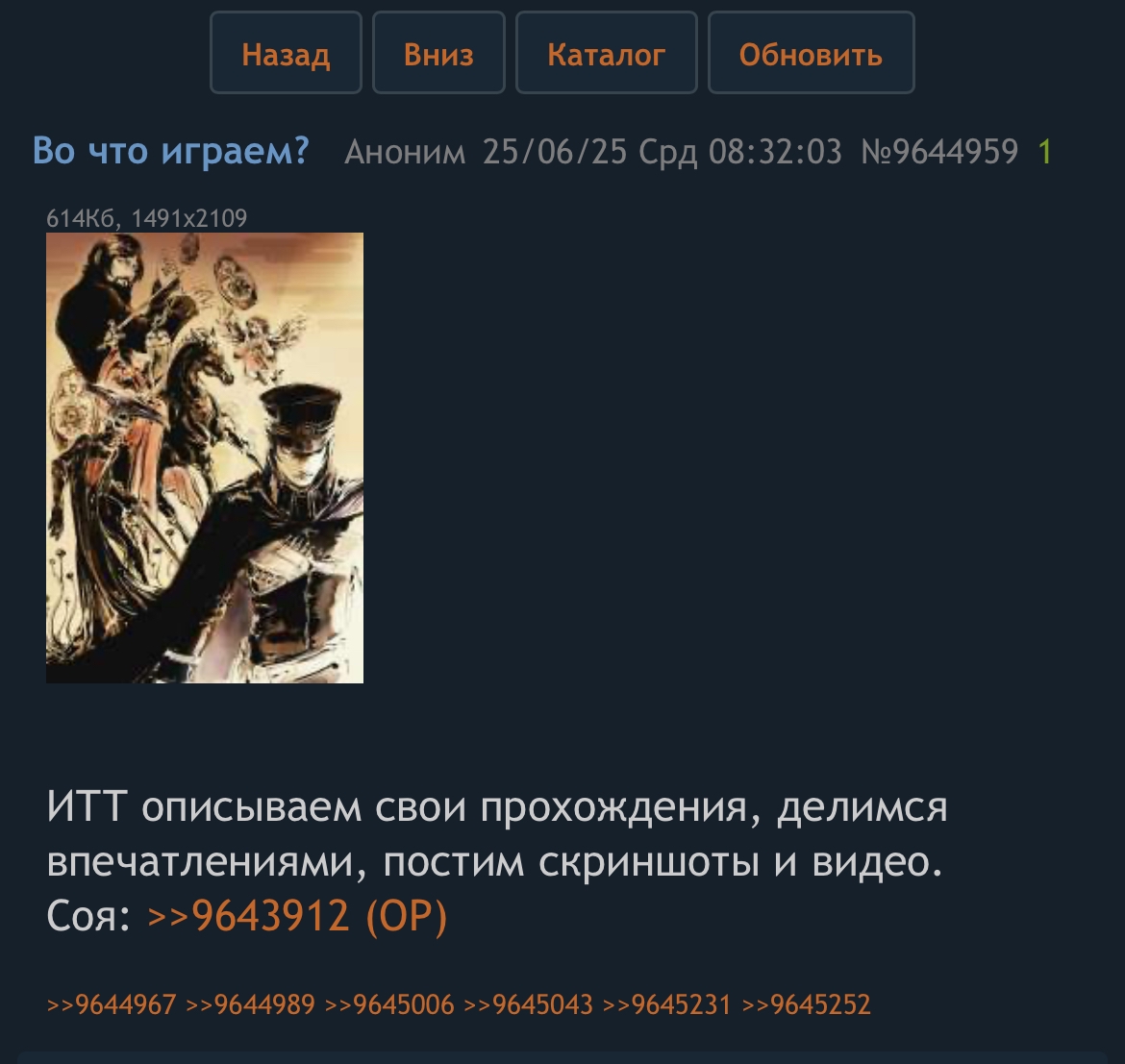Image resolution: width=1125 pixels, height=1064 pixels.
Task: Open reply link >>9644989
Action: 250,1004
